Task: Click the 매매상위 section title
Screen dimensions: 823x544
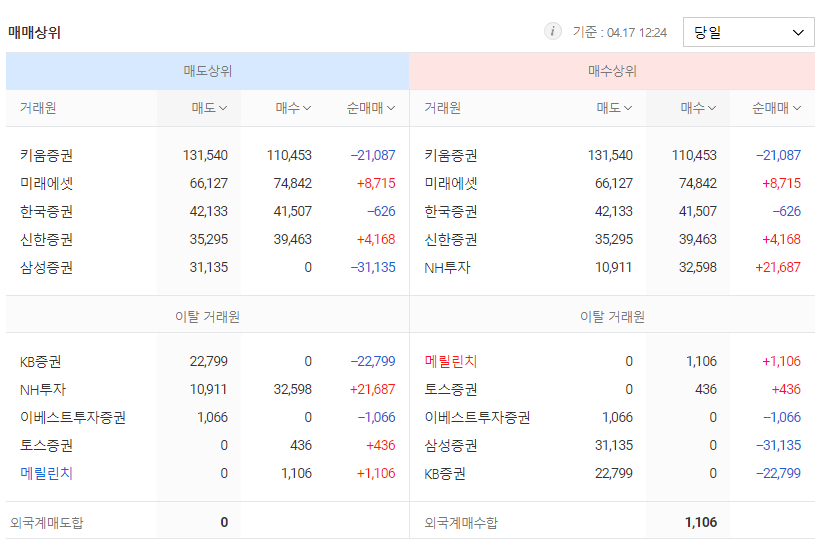Action: coord(35,33)
